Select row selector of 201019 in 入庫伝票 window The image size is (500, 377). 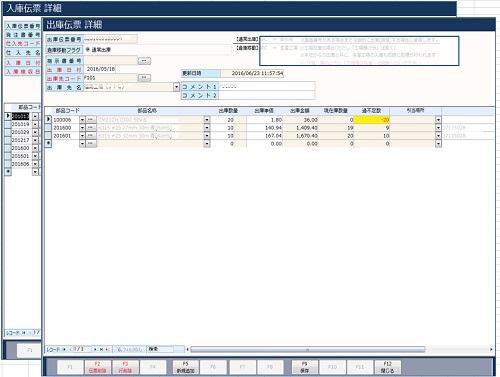(x=8, y=124)
